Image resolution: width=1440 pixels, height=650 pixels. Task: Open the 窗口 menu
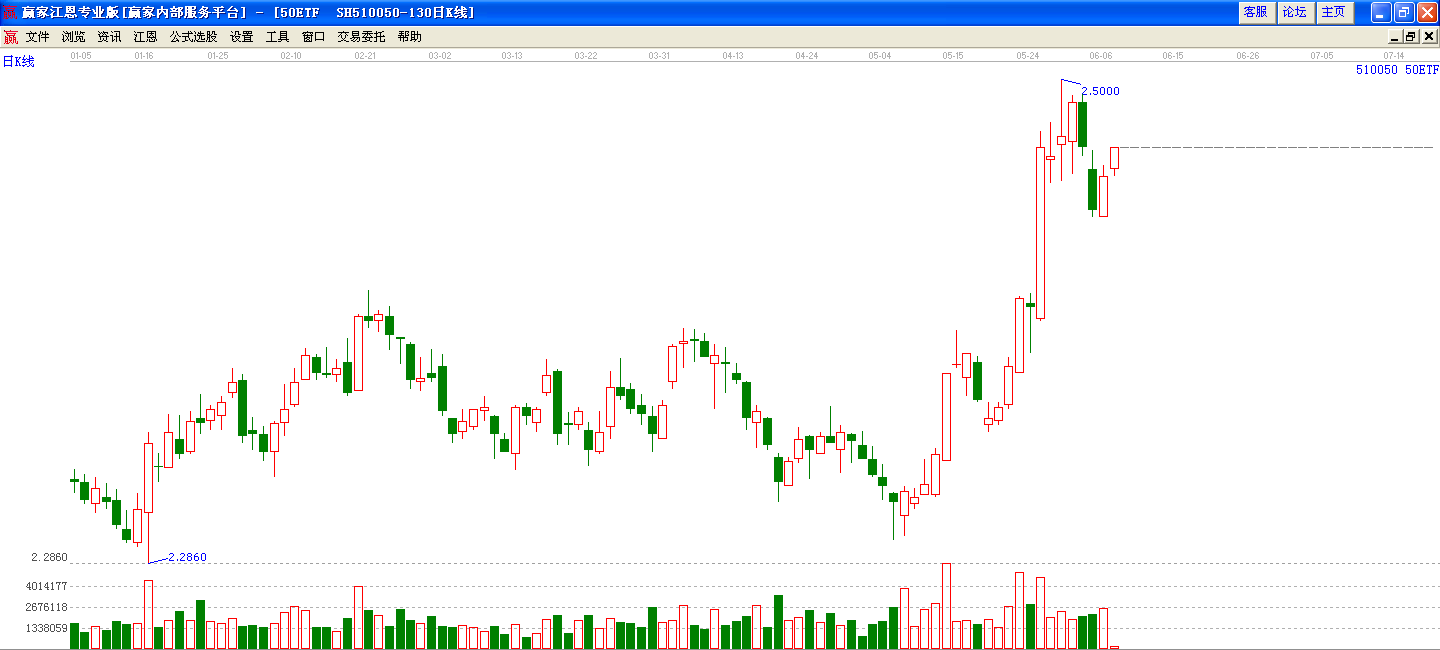(314, 37)
